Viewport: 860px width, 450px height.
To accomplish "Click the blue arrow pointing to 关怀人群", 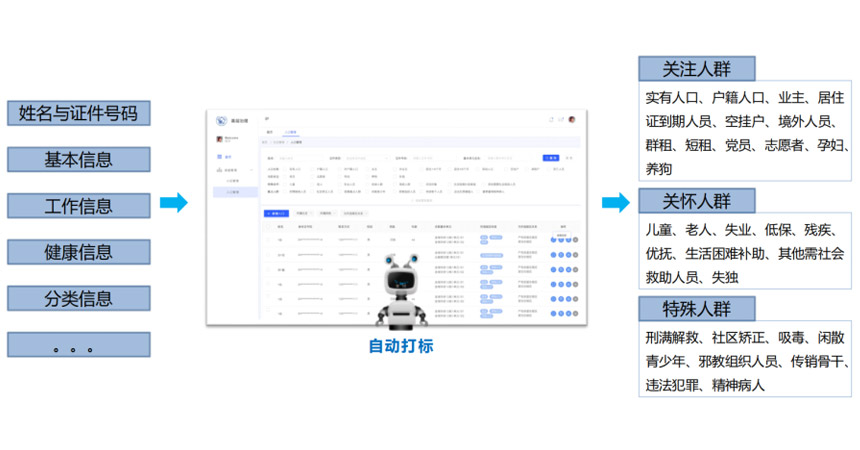I will click(x=616, y=204).
